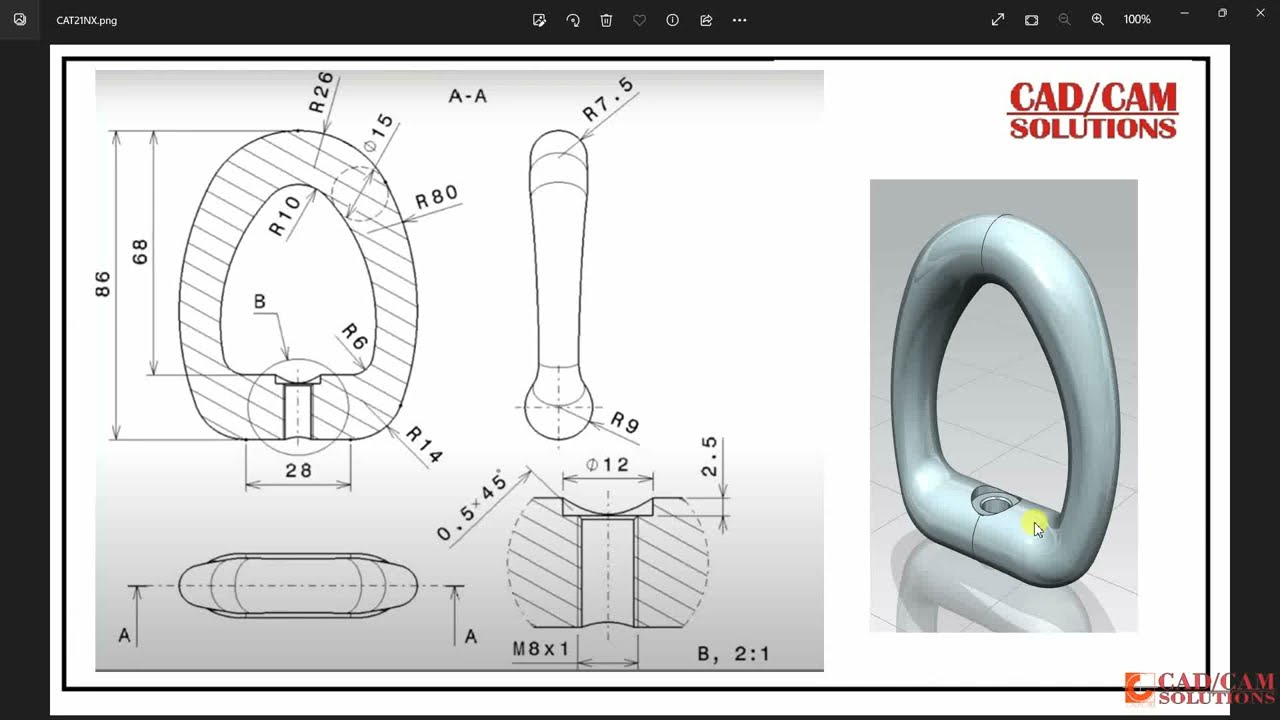Click the Edit image icon
This screenshot has height=720, width=1280.
point(539,19)
